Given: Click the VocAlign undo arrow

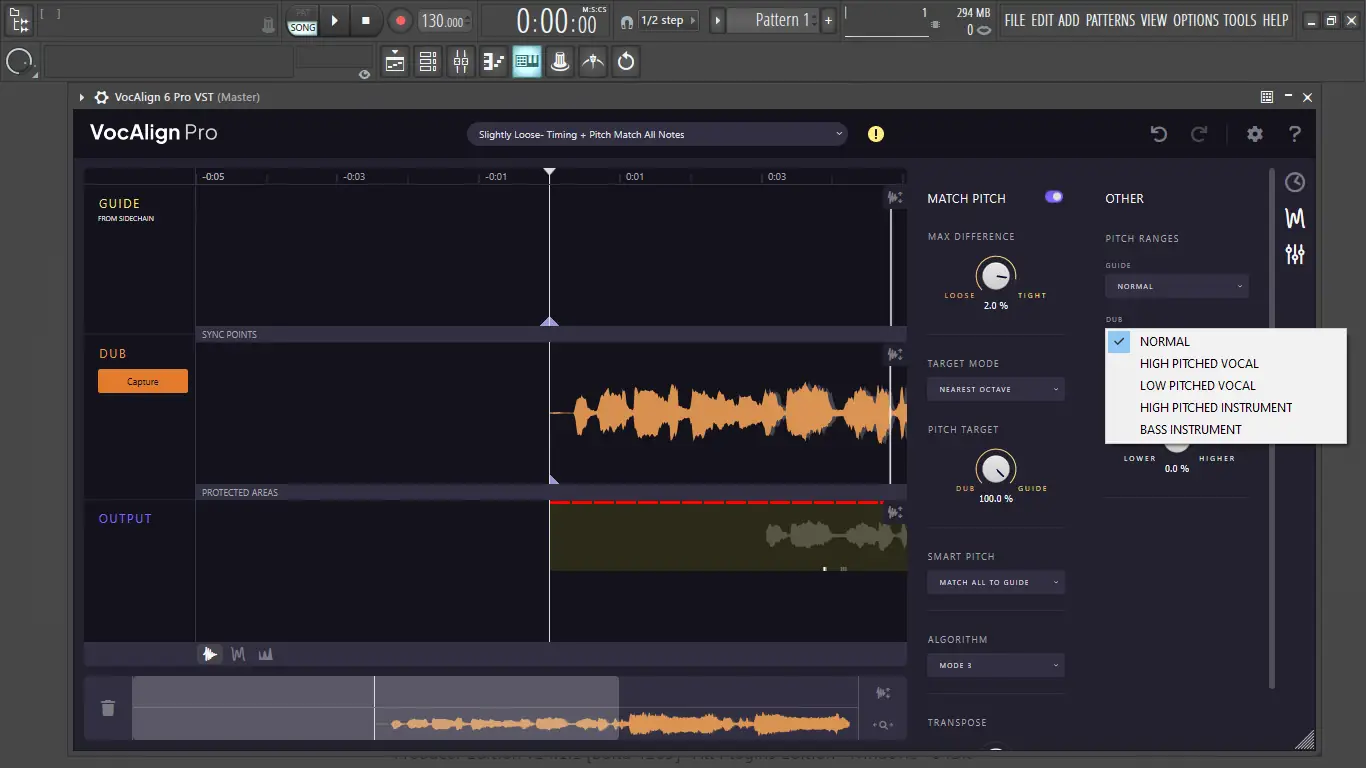Looking at the screenshot, I should [1159, 134].
